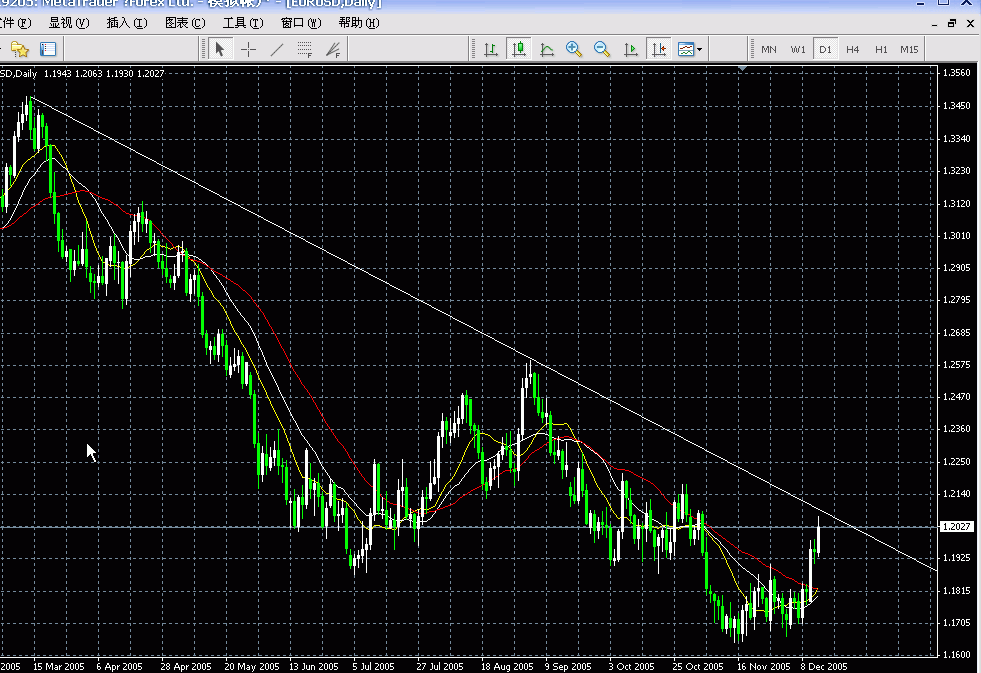Select the crosshair tool
Screen dimensions: 981x673
(x=248, y=49)
